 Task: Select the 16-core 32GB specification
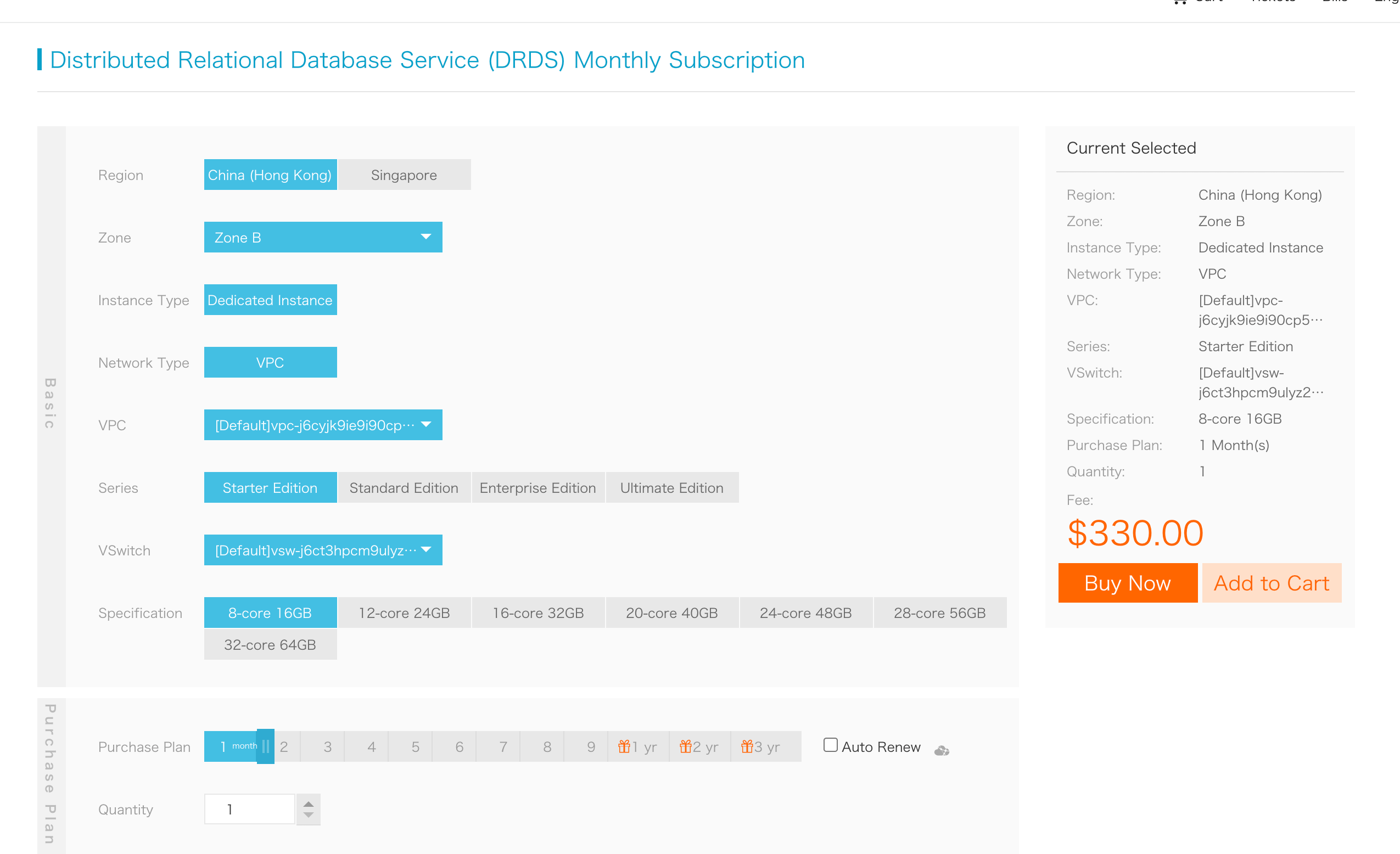click(x=537, y=613)
